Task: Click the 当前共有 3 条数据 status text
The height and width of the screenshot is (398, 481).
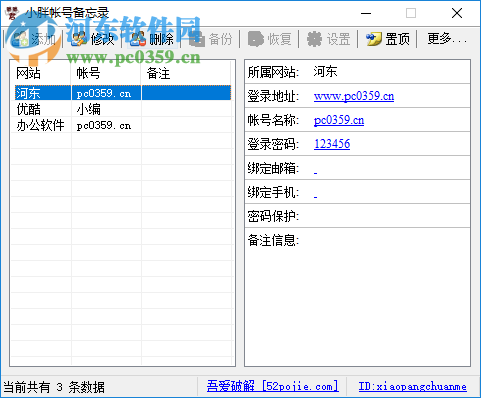Action: (54, 387)
